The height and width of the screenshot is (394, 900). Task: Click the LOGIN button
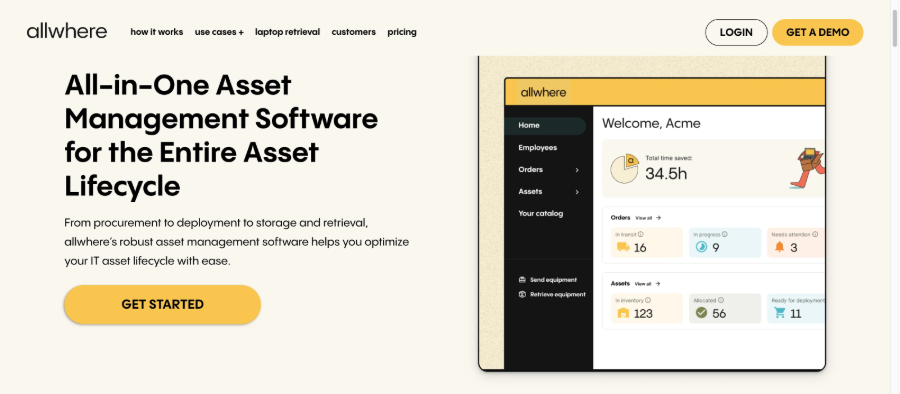(x=736, y=32)
